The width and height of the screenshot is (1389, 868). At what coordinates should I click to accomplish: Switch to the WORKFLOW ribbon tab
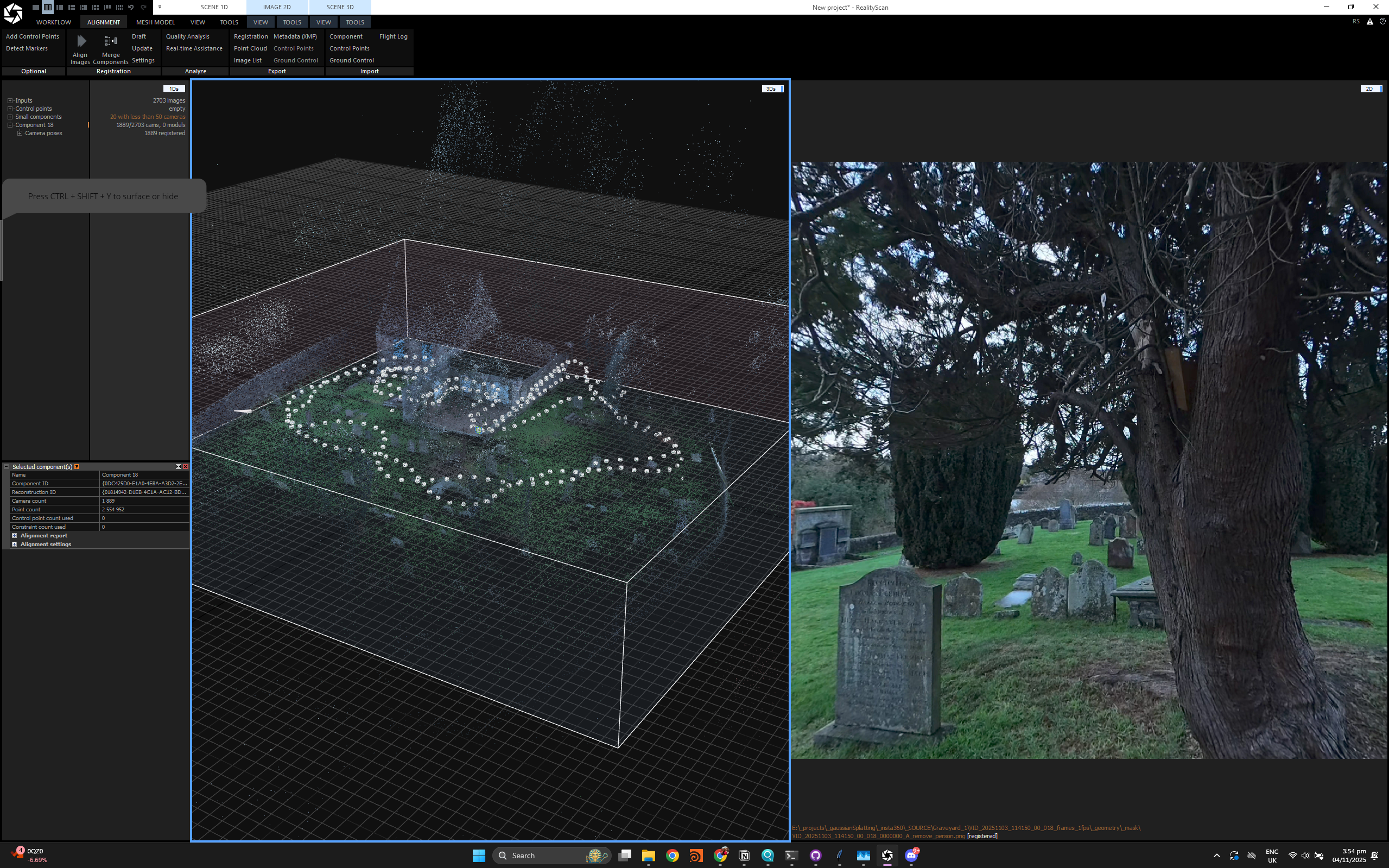[53, 22]
